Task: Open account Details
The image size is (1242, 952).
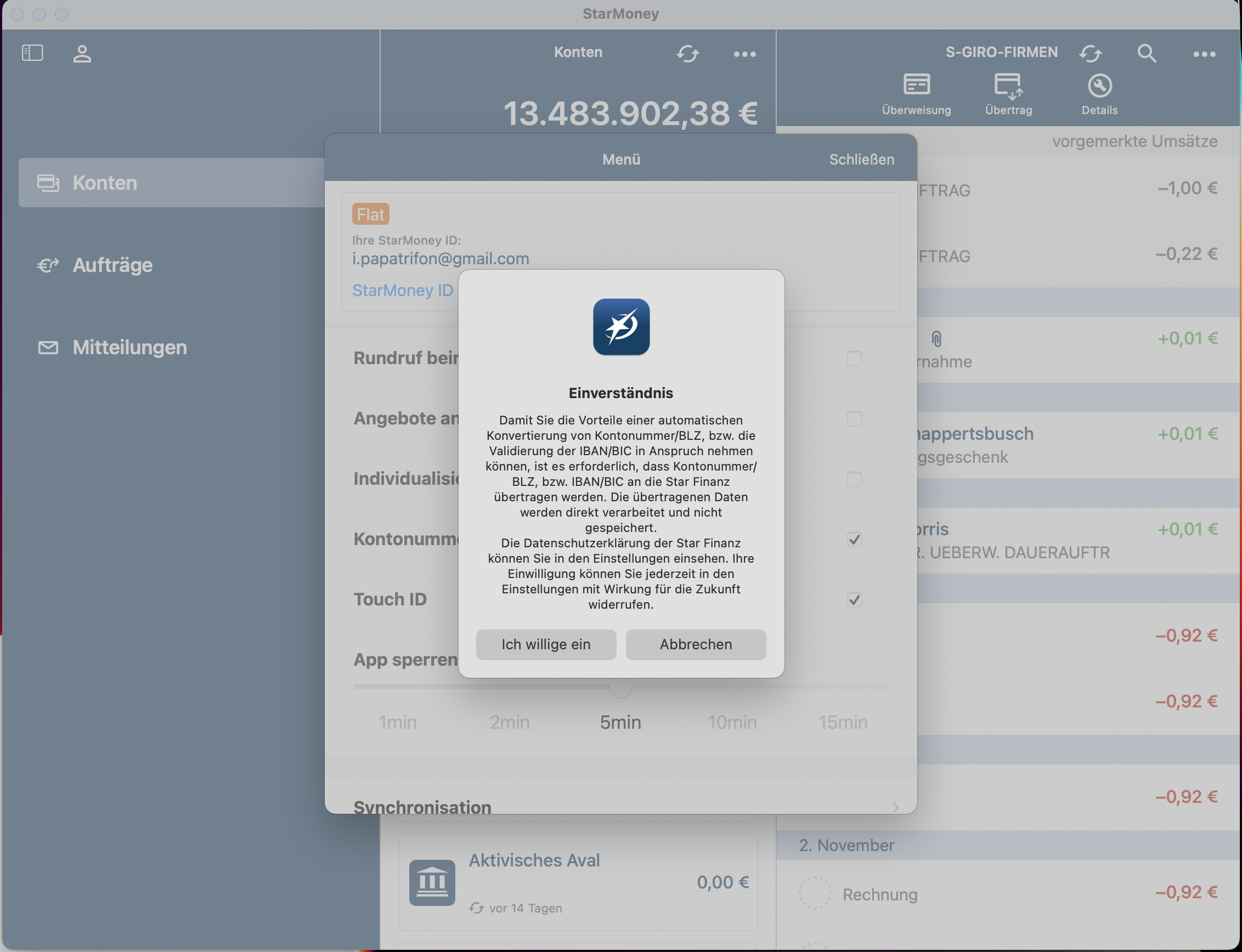Action: click(x=1100, y=95)
